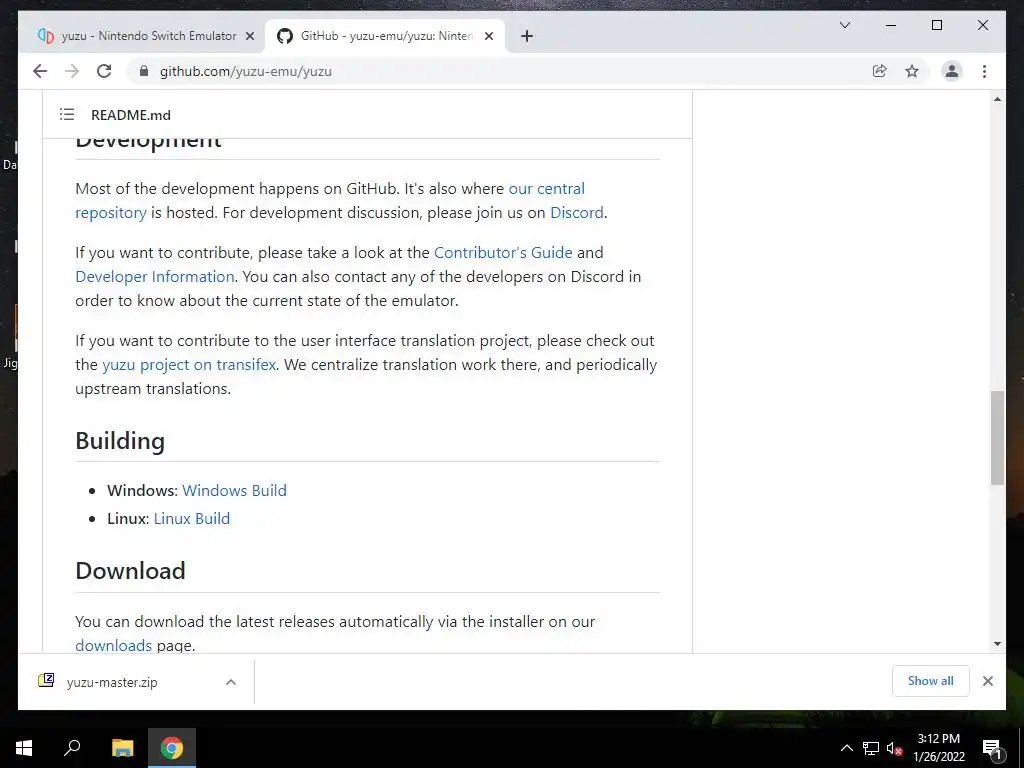Open a new tab with the plus button

527,36
